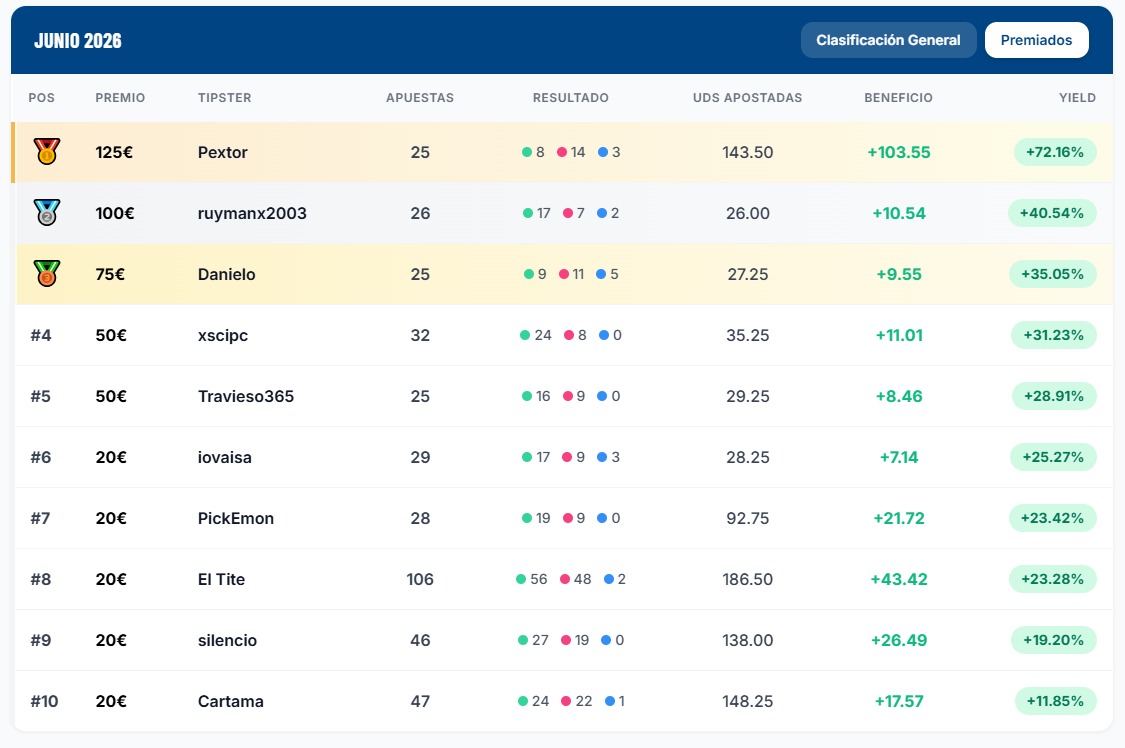Click the +23.42% yield badge
This screenshot has width=1125, height=748.
point(1053,518)
